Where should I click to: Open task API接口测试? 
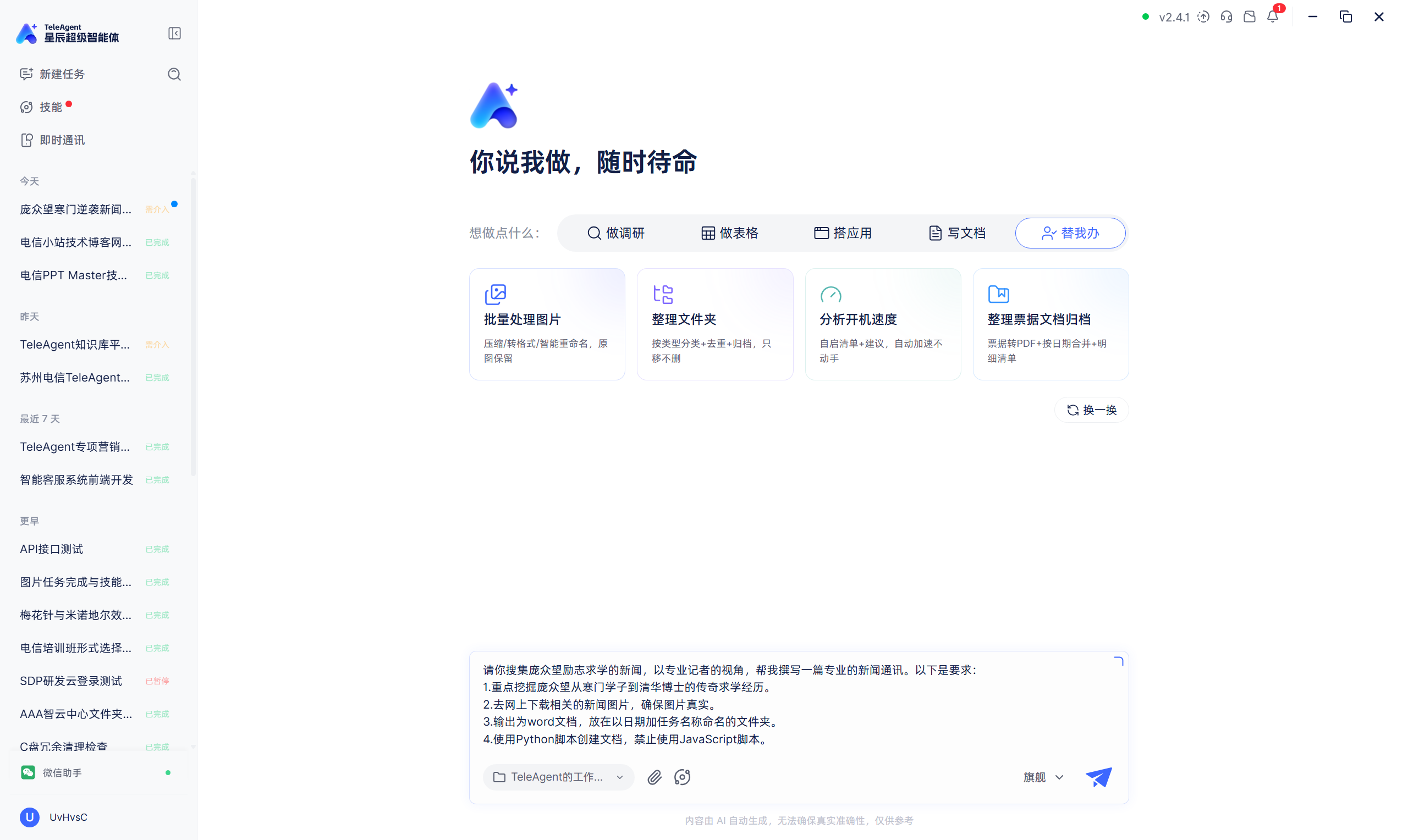[95, 549]
